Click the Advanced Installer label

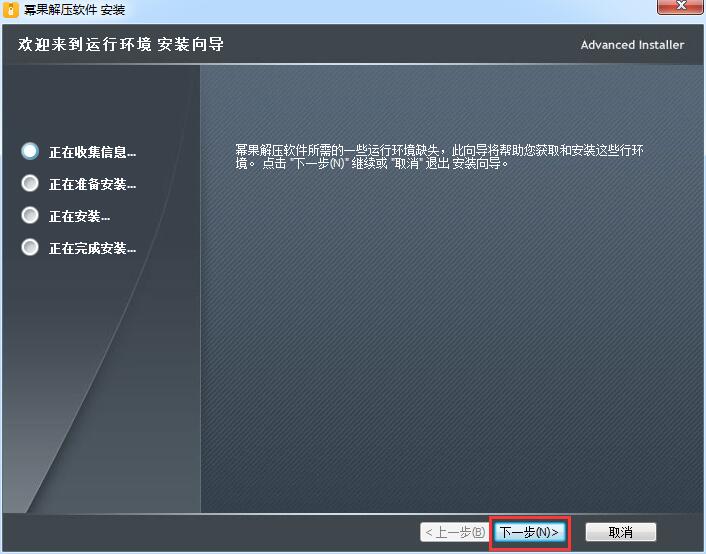(632, 45)
